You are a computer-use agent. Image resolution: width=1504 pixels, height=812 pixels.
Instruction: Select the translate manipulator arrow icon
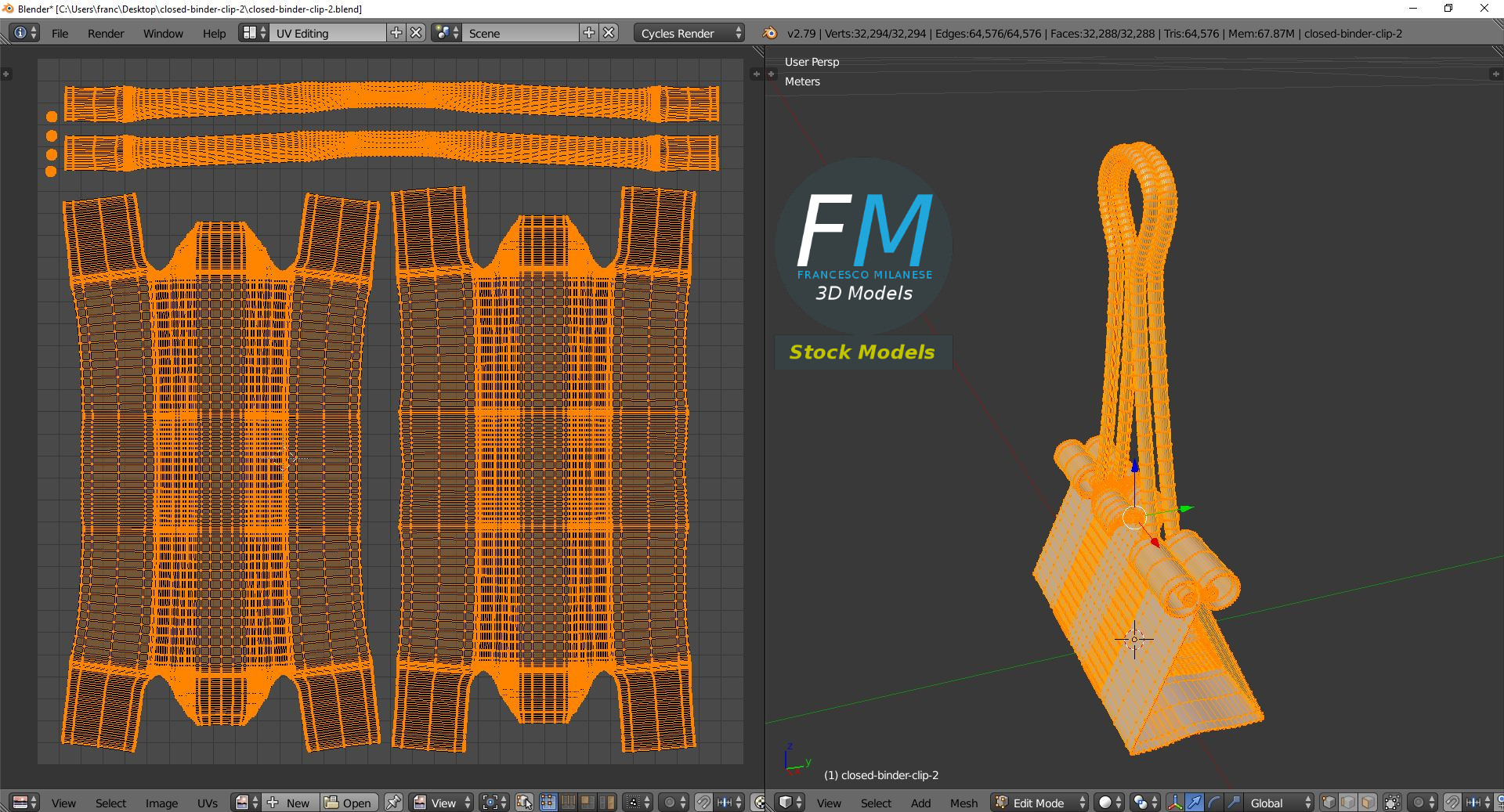(x=1194, y=803)
